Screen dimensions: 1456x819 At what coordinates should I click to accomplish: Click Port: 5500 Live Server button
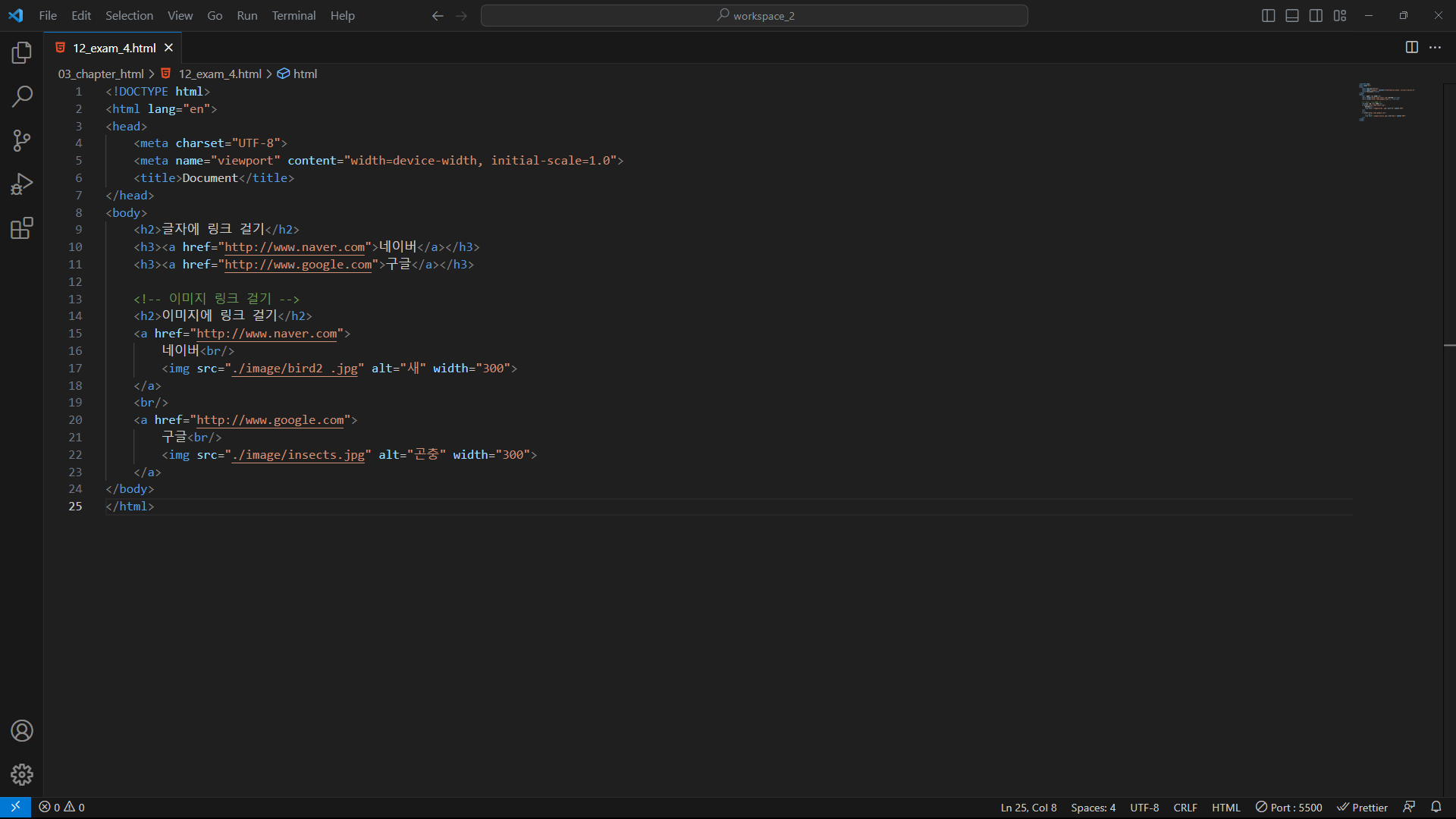(x=1288, y=808)
